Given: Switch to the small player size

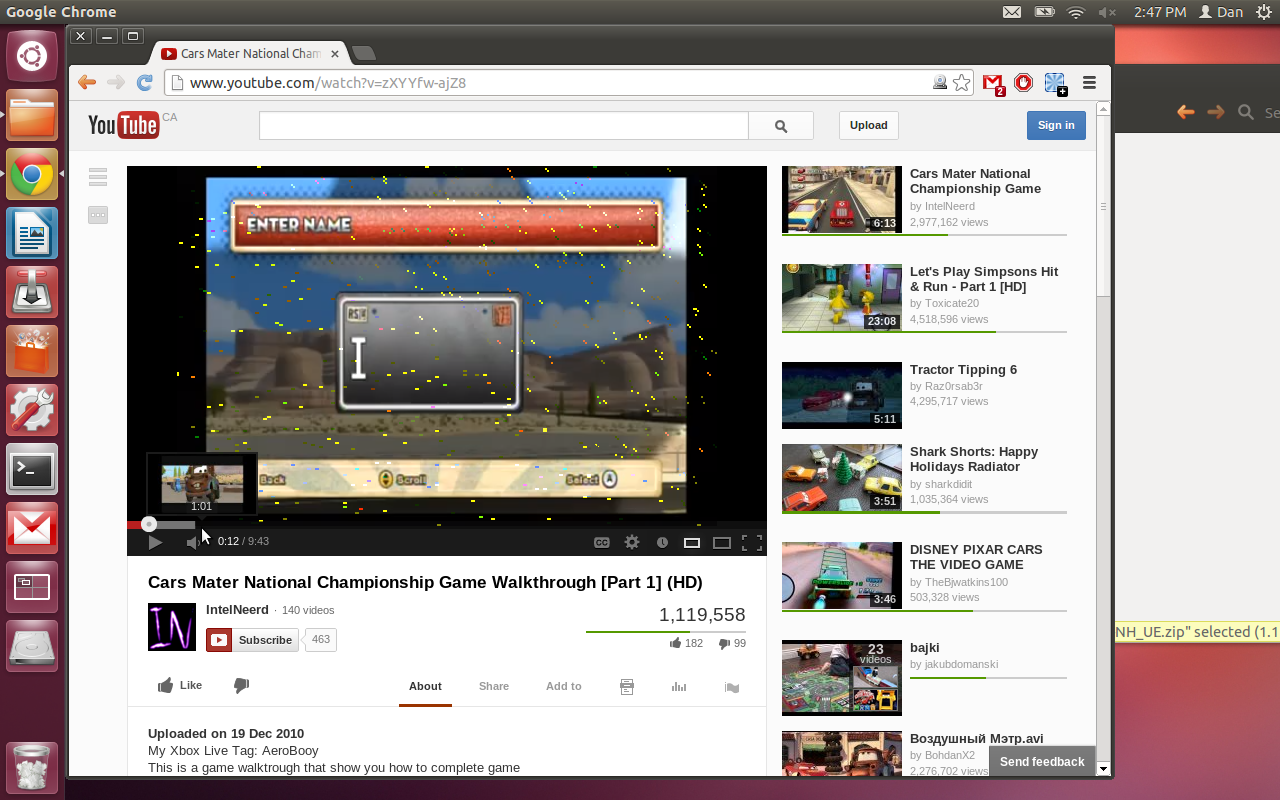Looking at the screenshot, I should [691, 543].
